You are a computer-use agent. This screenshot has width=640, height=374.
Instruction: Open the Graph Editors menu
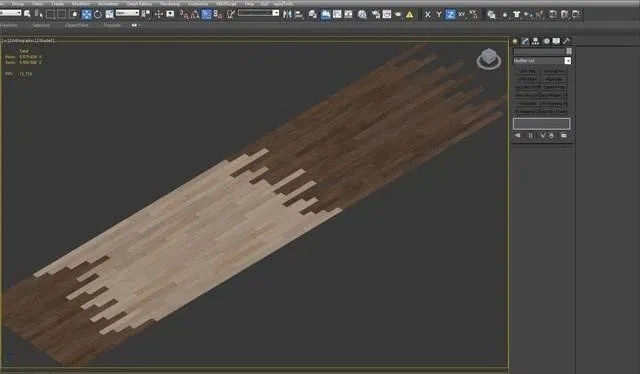[x=139, y=4]
